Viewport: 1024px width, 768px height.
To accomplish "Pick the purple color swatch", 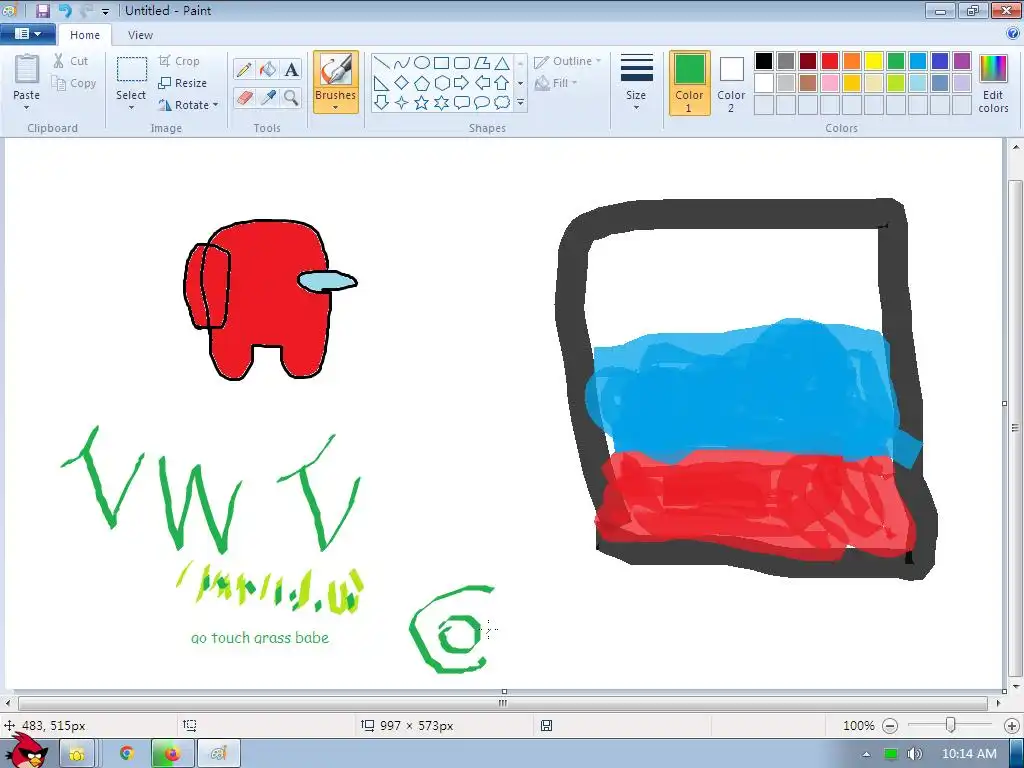I will click(961, 61).
